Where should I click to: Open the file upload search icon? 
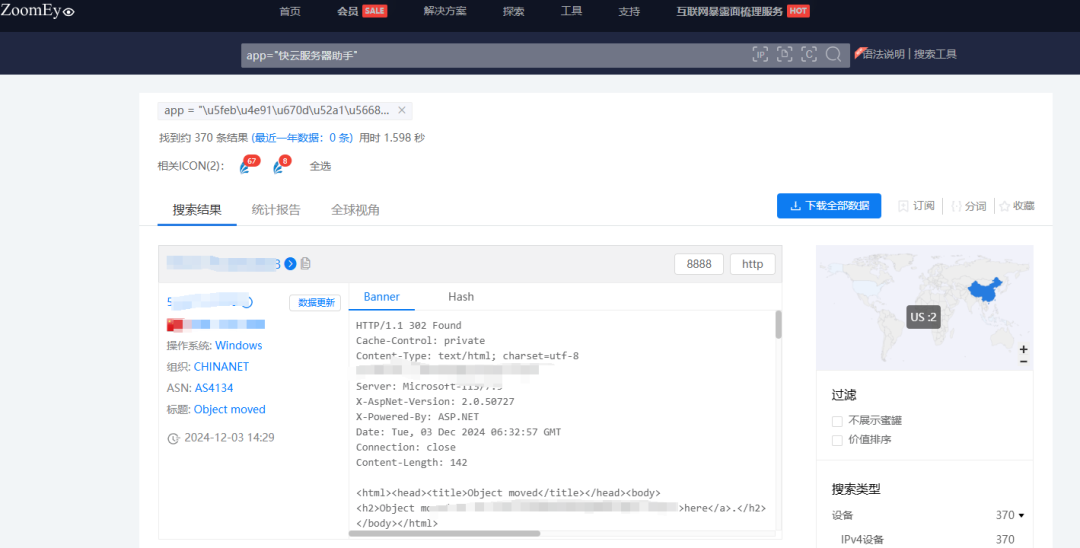[785, 54]
